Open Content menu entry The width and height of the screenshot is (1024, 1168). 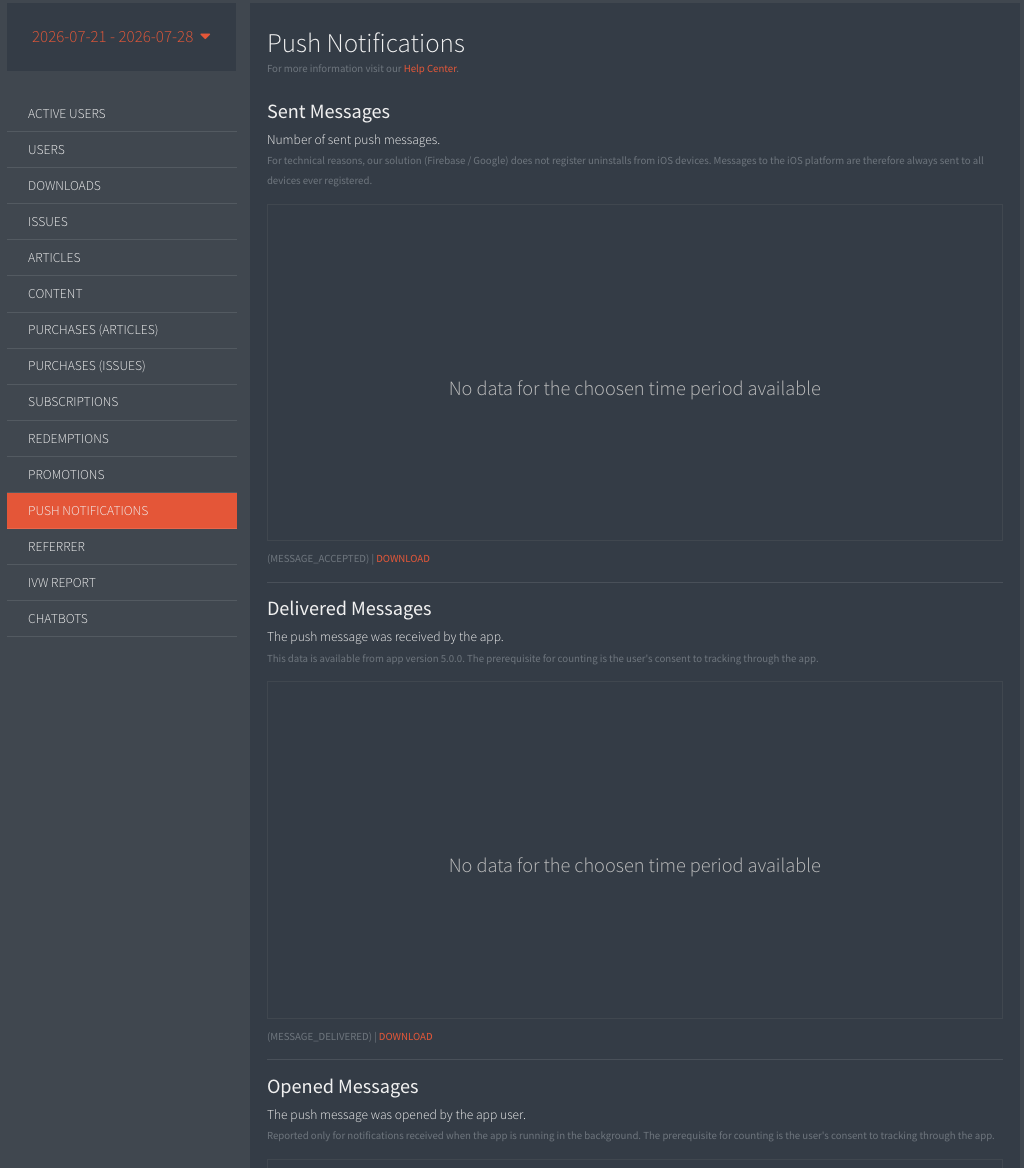pyautogui.click(x=122, y=294)
